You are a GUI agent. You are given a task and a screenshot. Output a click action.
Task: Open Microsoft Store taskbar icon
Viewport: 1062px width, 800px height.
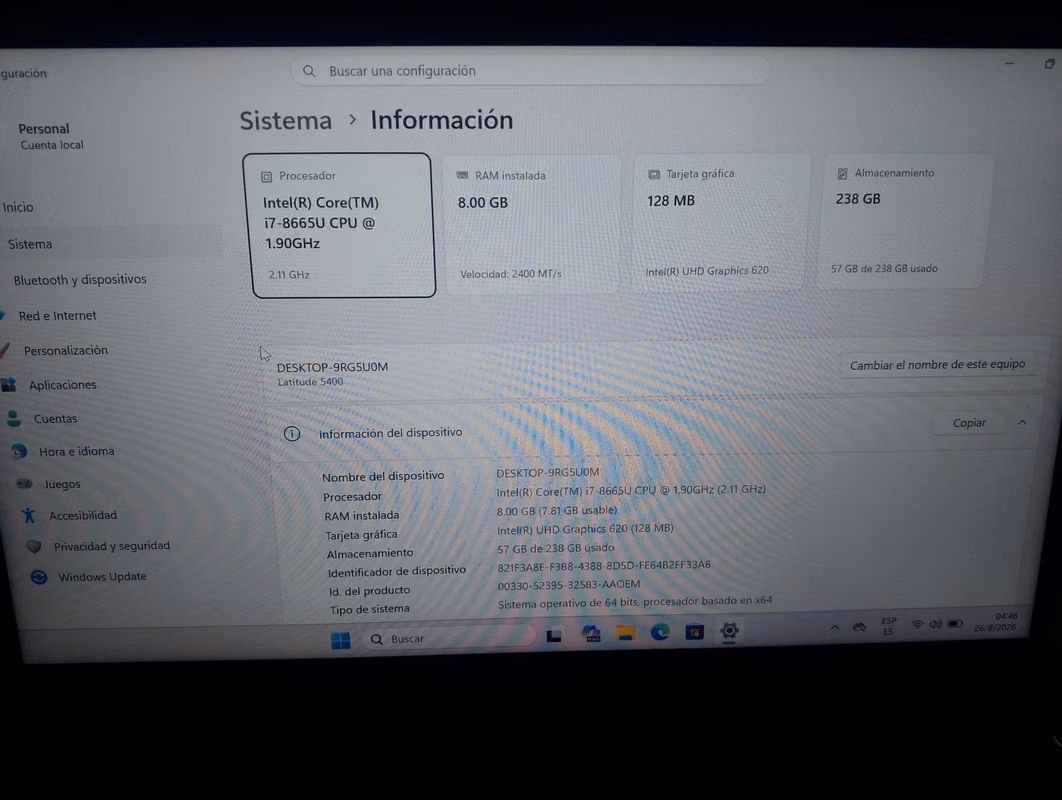[694, 632]
